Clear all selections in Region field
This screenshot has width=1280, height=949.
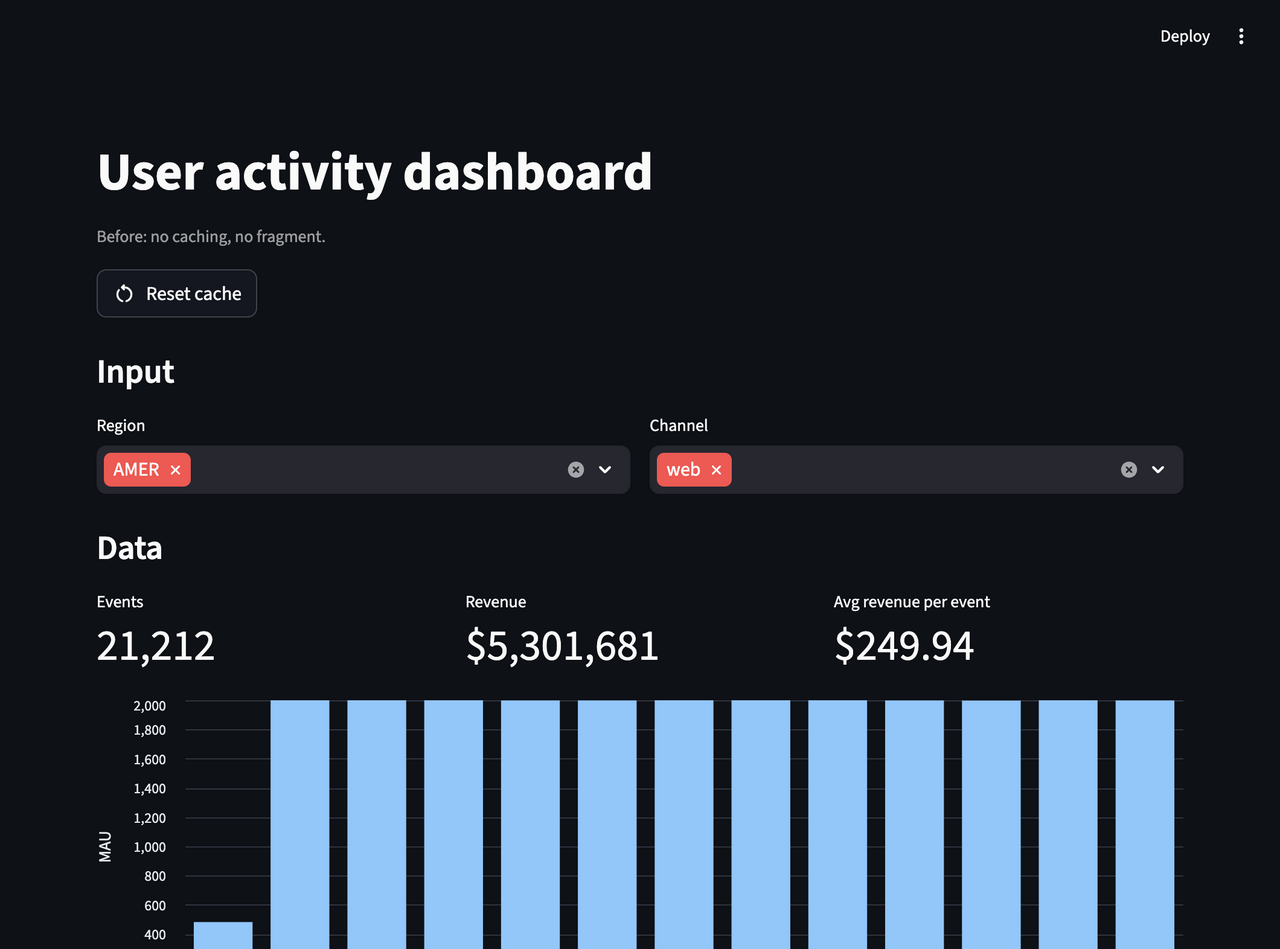click(576, 469)
